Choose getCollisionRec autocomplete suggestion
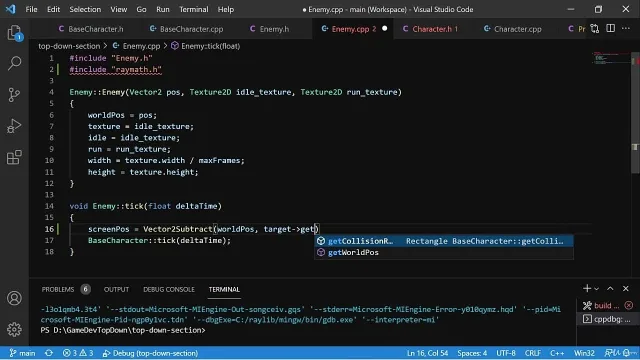The image size is (640, 360). (x=444, y=241)
